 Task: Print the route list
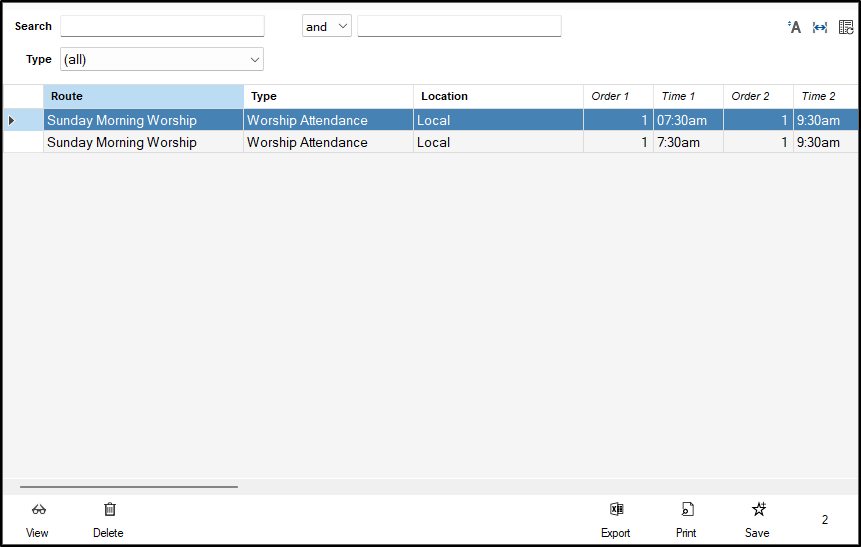click(x=686, y=510)
